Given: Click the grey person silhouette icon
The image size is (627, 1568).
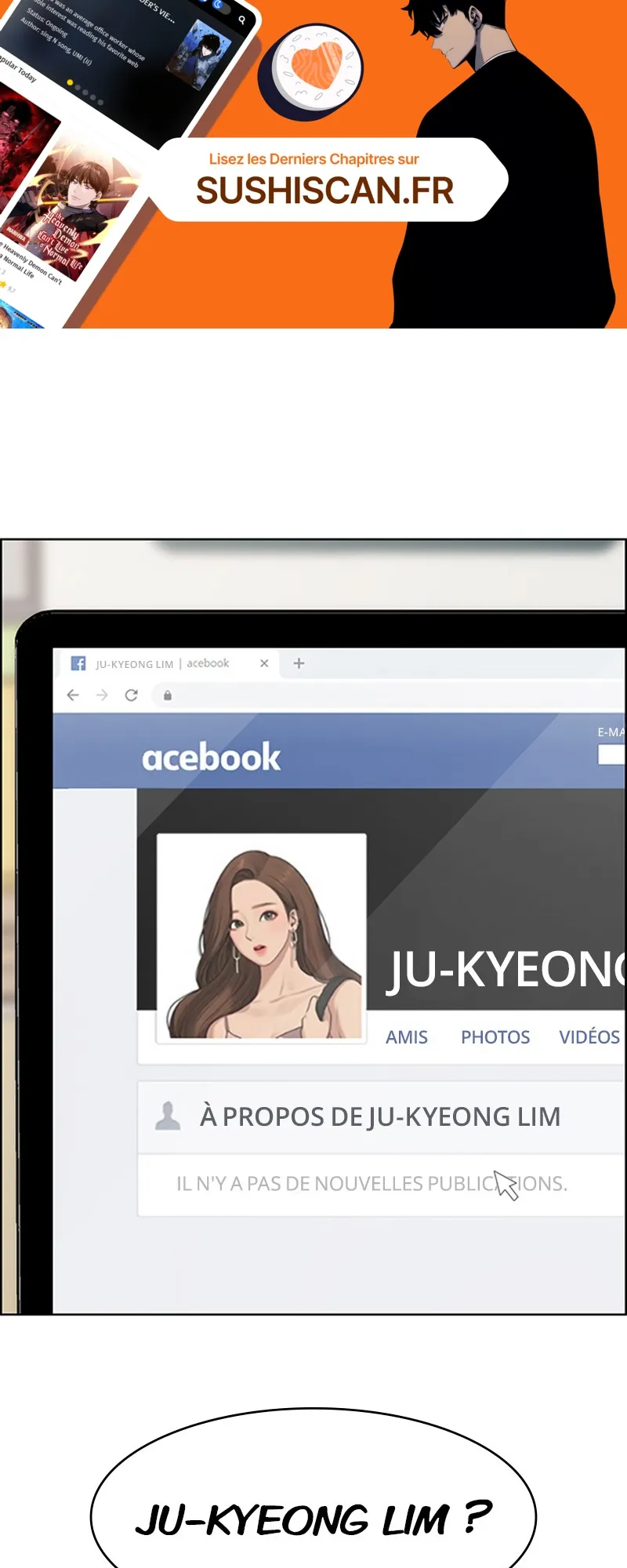Looking at the screenshot, I should point(167,1116).
